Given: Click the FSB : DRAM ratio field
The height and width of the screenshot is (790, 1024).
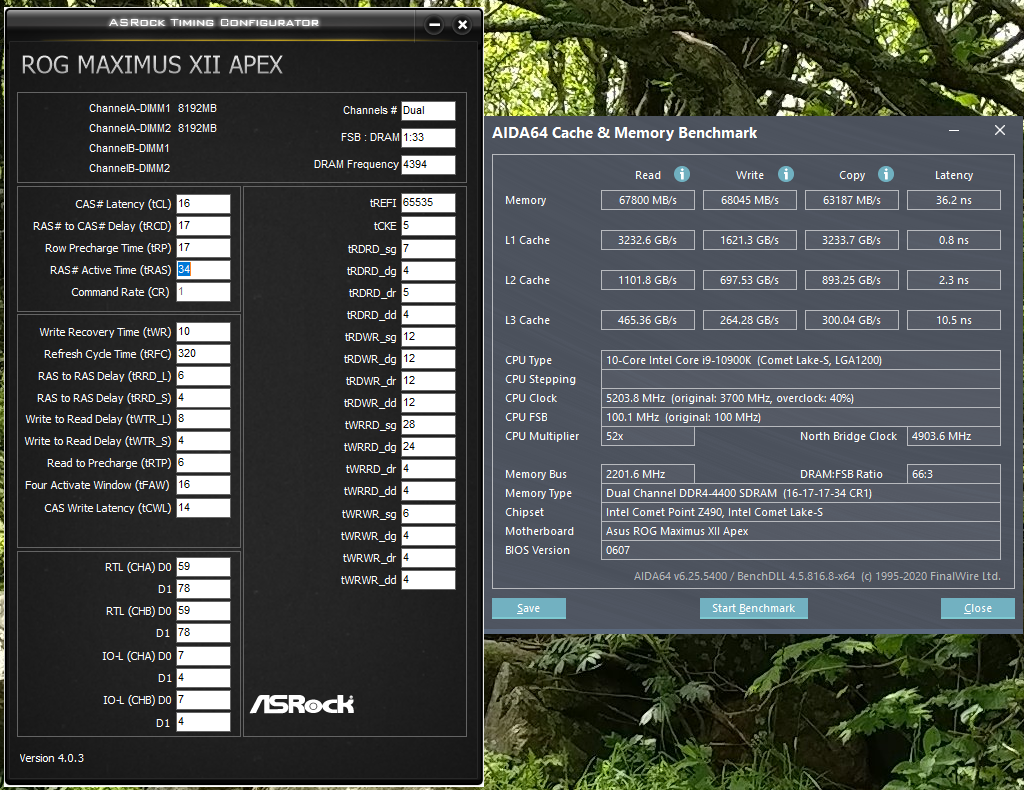Looking at the screenshot, I should tap(428, 137).
